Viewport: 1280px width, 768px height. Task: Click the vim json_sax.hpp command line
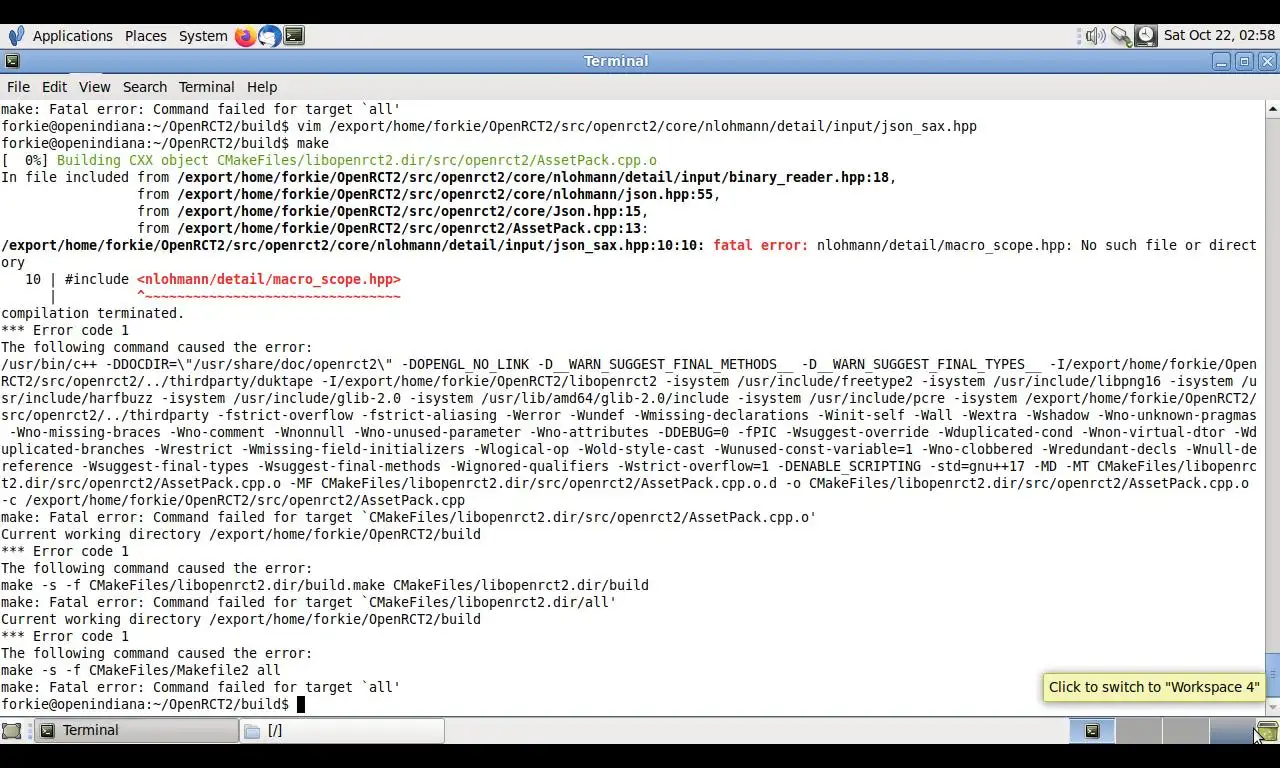click(x=489, y=126)
